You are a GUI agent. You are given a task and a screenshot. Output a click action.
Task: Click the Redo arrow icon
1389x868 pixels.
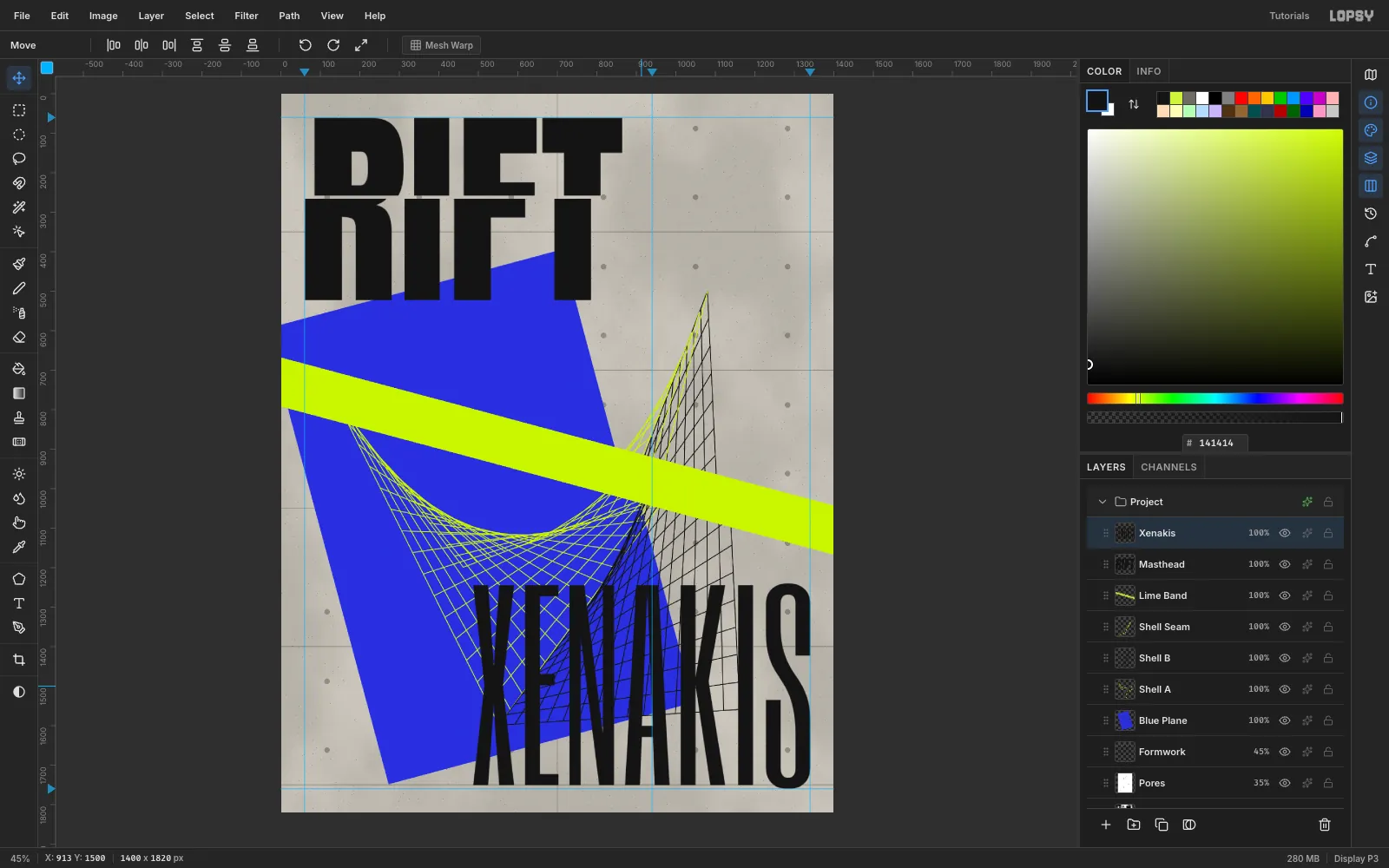pyautogui.click(x=333, y=45)
